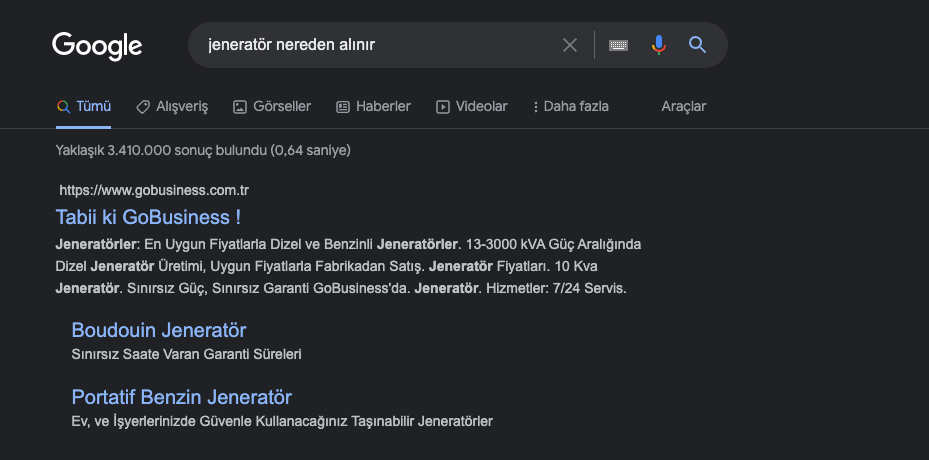Open the Araçlar search tools
929x460 pixels.
click(684, 107)
